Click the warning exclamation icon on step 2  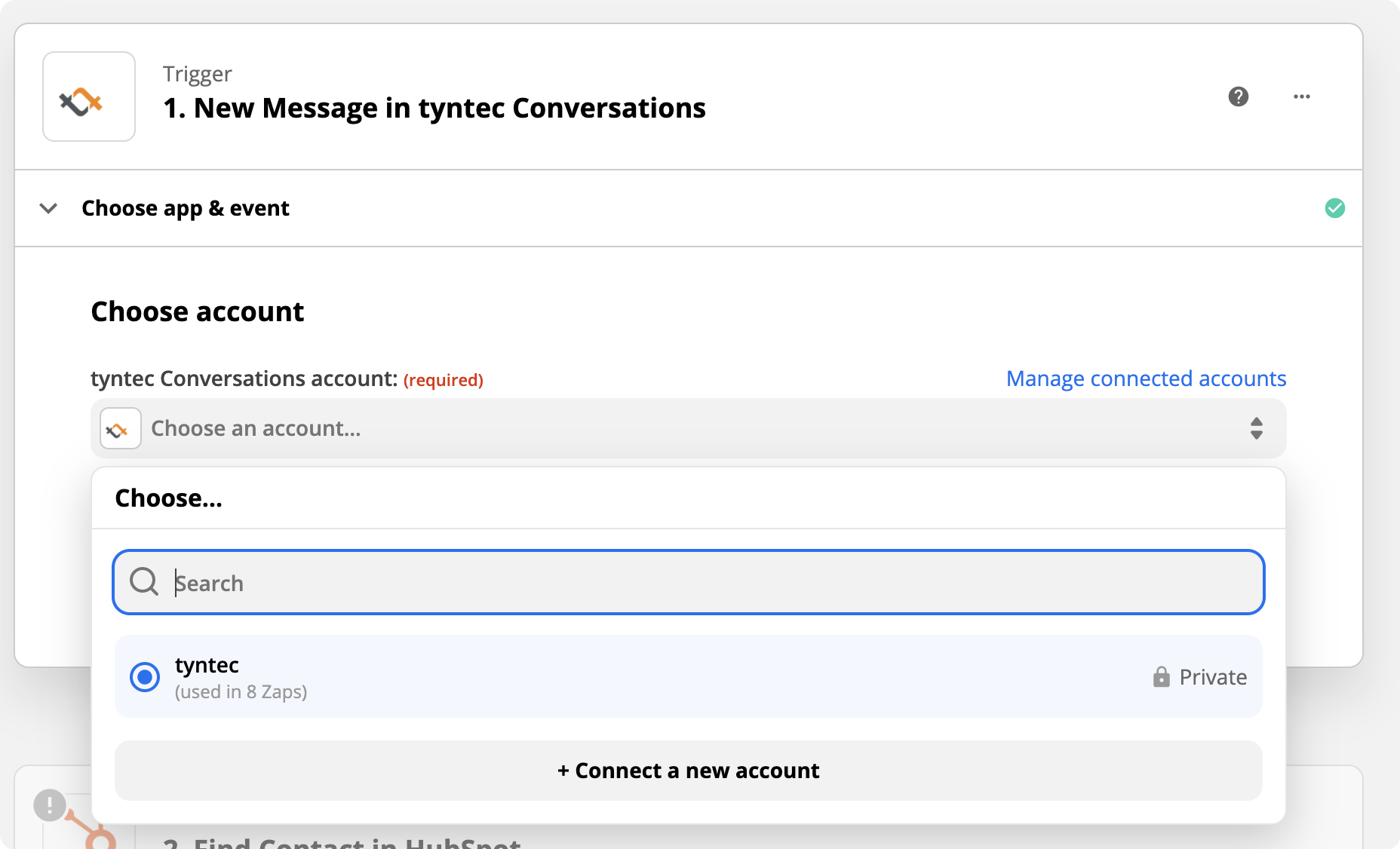click(50, 805)
